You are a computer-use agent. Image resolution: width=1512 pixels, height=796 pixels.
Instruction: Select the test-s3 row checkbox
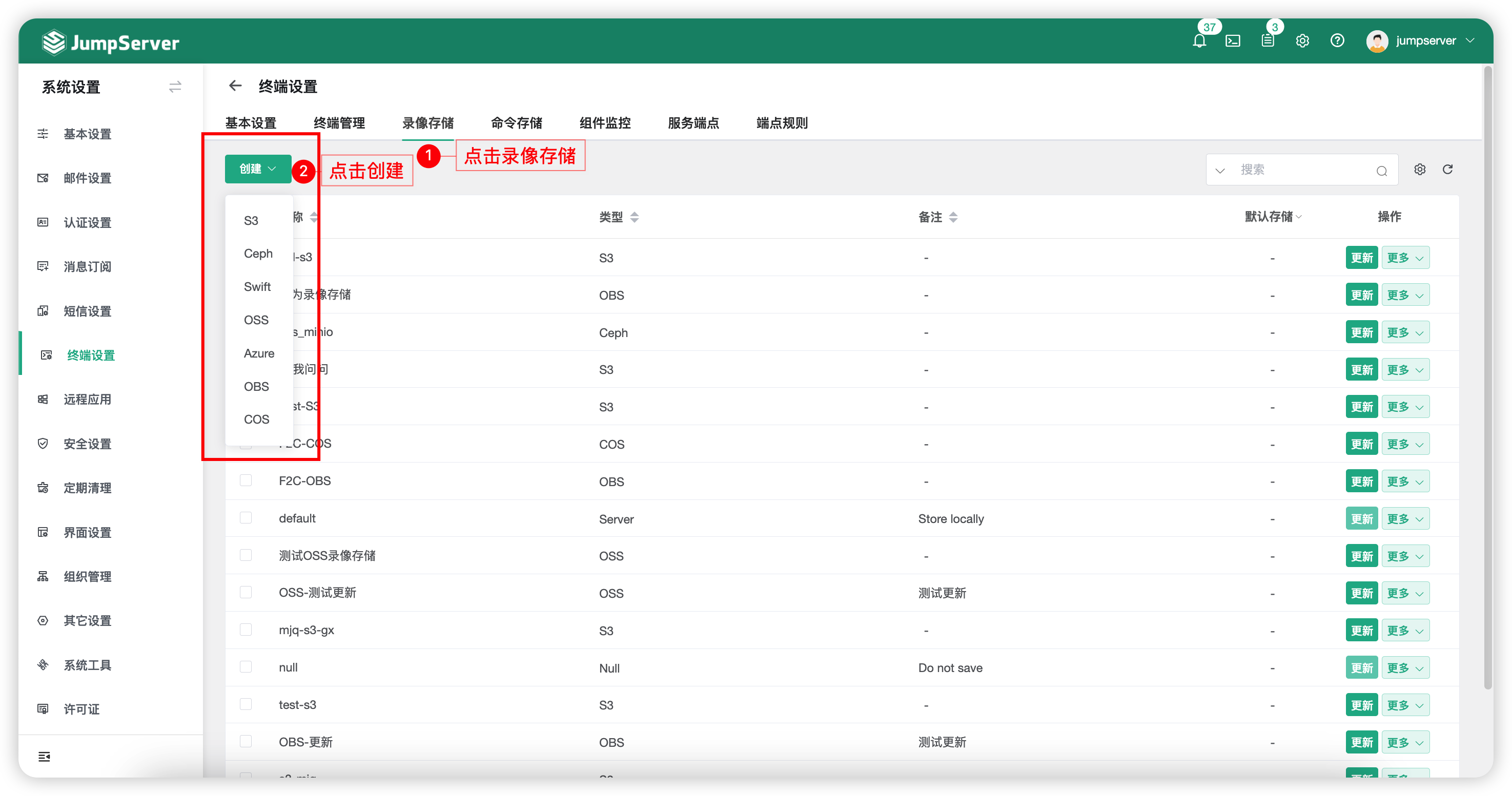(x=246, y=704)
